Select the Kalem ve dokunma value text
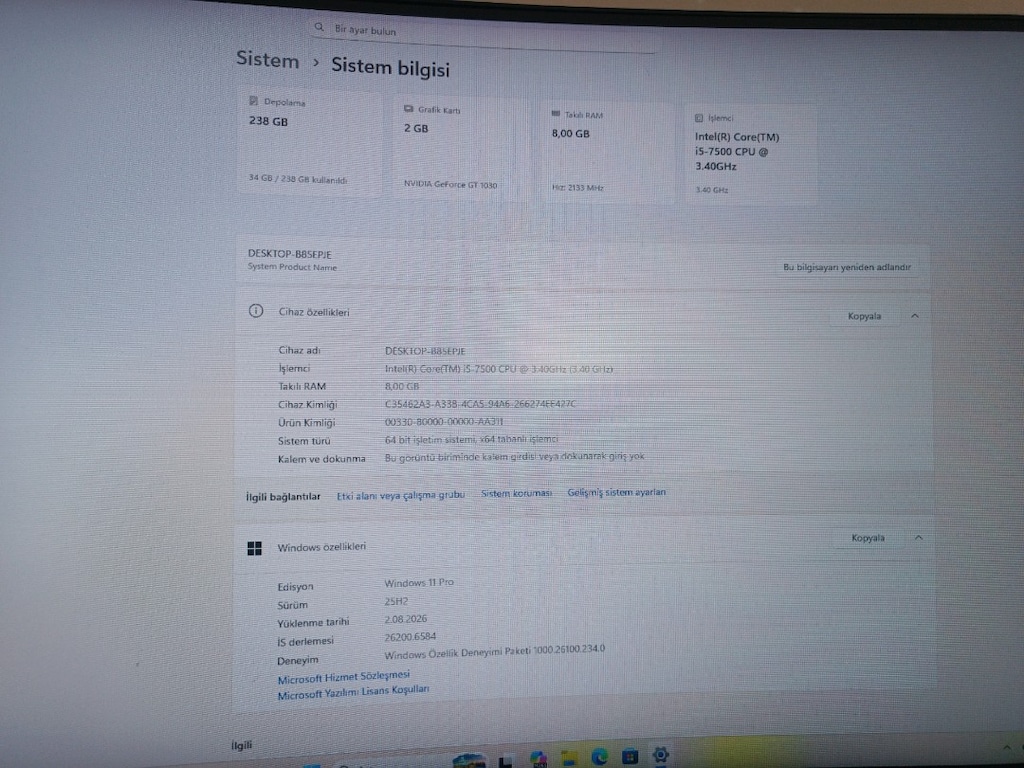 coord(514,456)
